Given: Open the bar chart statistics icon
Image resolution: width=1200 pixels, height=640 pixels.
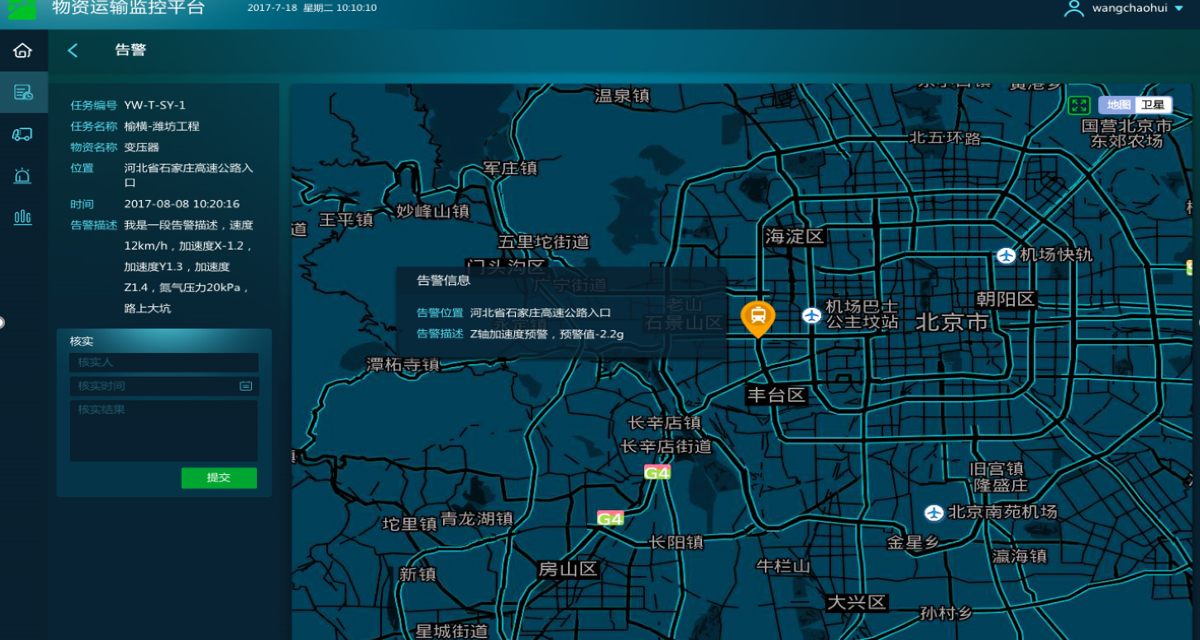Looking at the screenshot, I should click(22, 217).
